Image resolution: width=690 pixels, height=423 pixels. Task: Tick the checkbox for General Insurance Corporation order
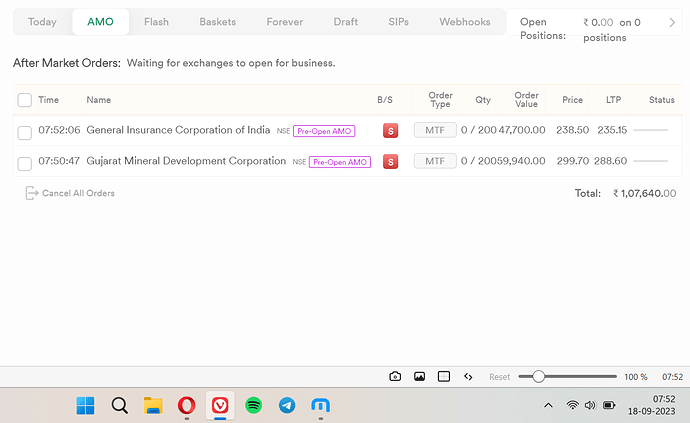pyautogui.click(x=25, y=132)
